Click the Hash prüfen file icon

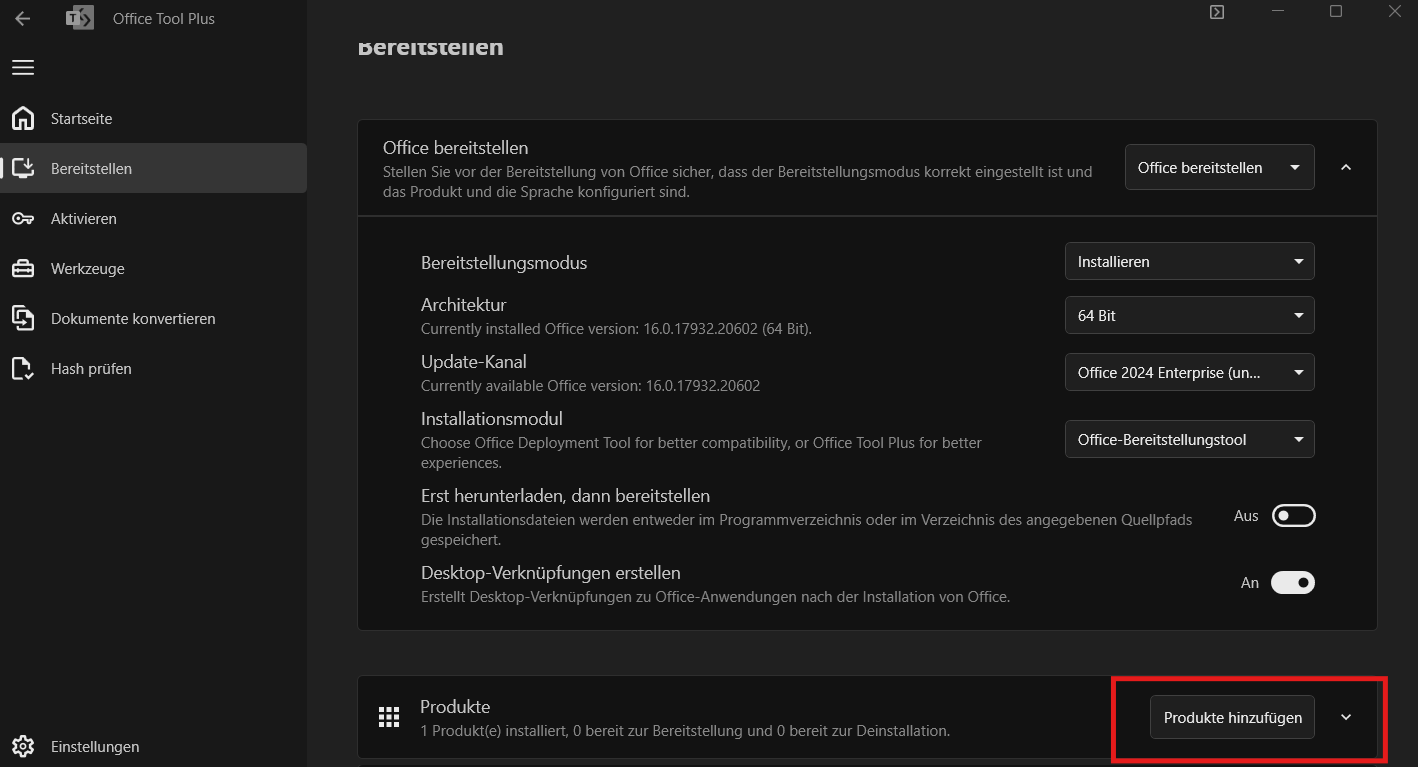coord(22,369)
